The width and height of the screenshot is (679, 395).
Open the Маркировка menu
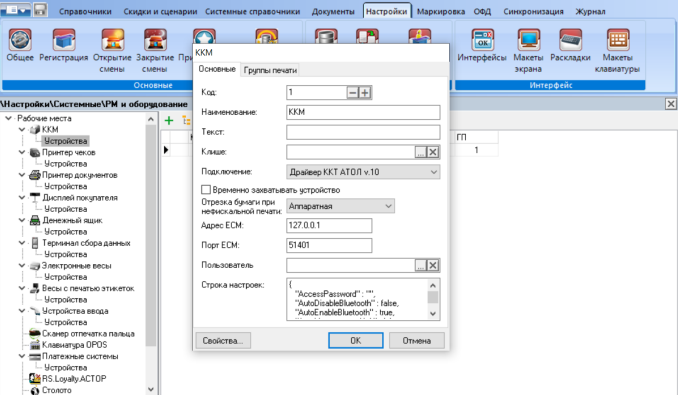(441, 12)
